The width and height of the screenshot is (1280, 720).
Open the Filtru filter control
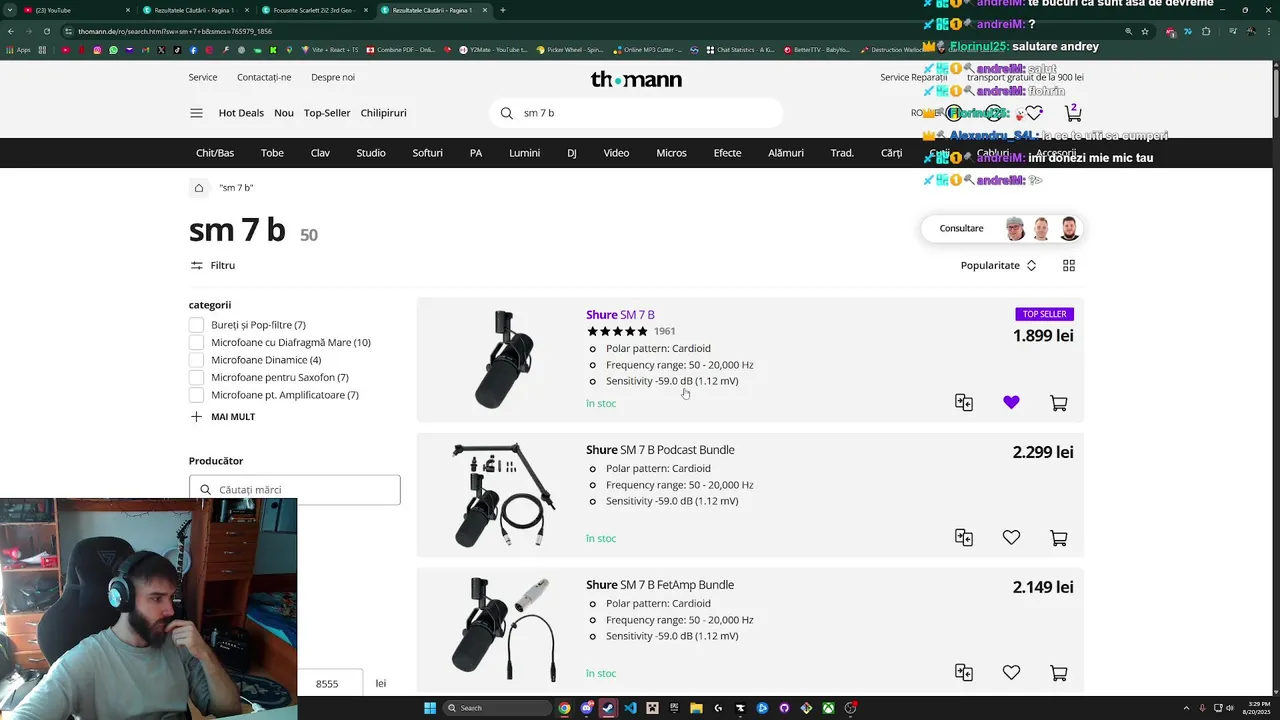(x=212, y=265)
